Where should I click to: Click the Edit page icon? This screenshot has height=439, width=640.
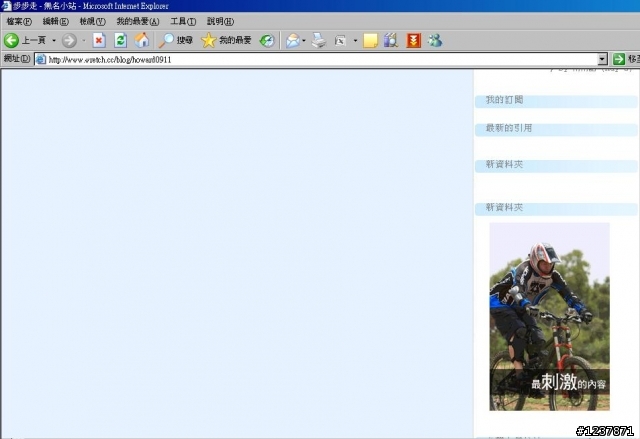[340, 40]
